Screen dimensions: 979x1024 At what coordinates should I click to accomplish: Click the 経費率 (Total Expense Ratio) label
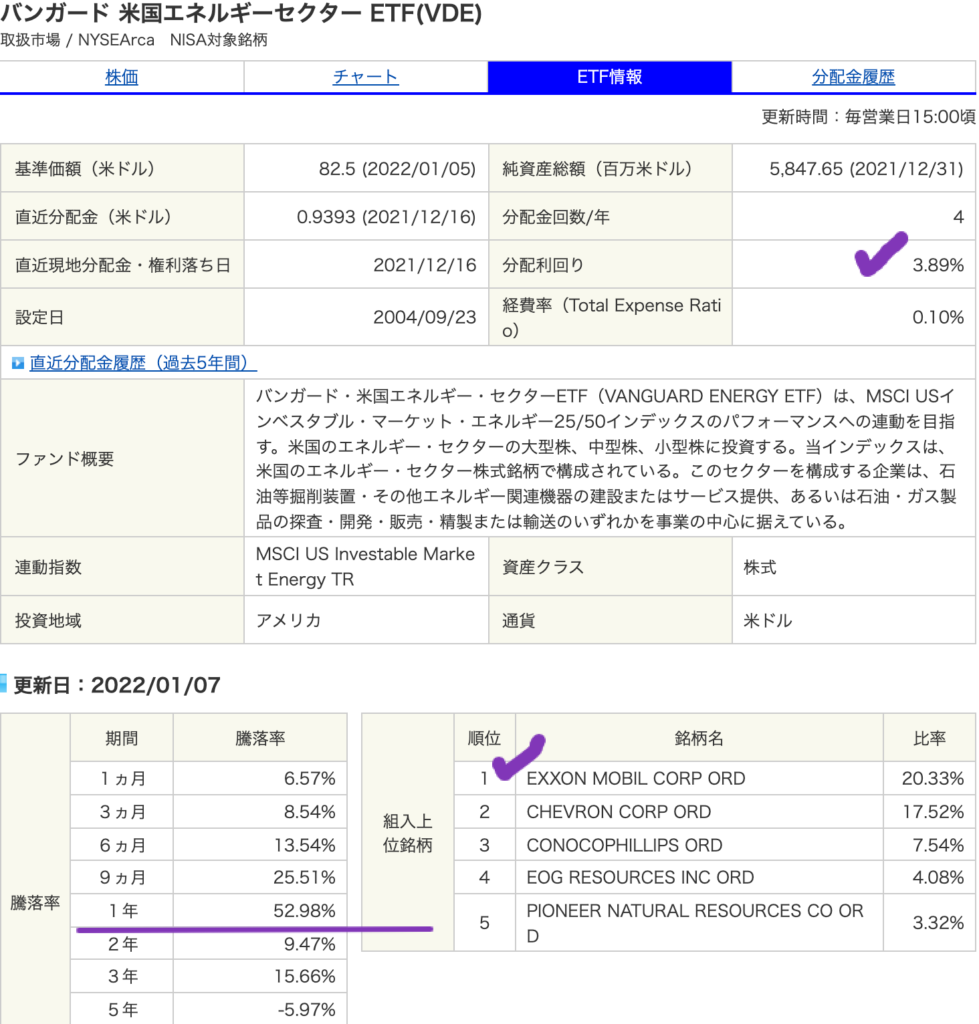(611, 317)
